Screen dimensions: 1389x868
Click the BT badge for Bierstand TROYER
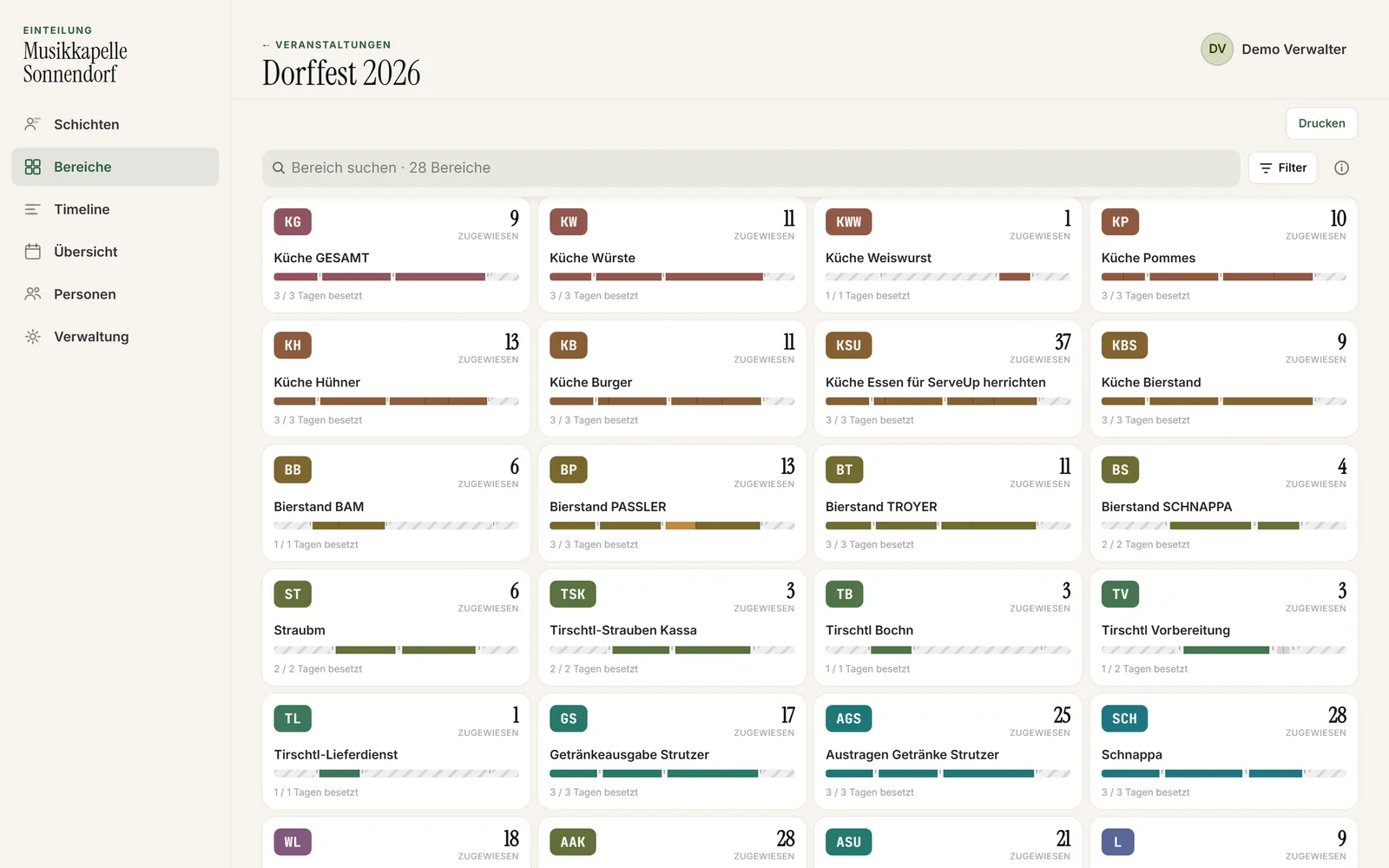pyautogui.click(x=845, y=470)
